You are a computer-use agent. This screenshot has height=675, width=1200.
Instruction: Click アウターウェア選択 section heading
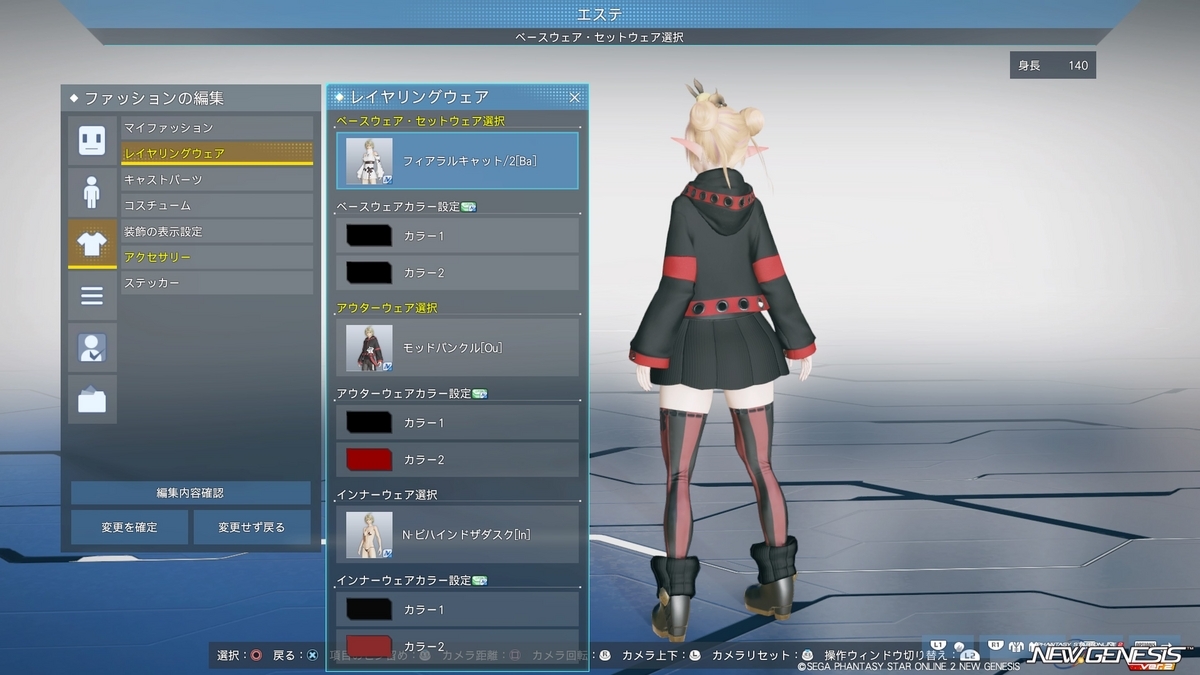[387, 307]
